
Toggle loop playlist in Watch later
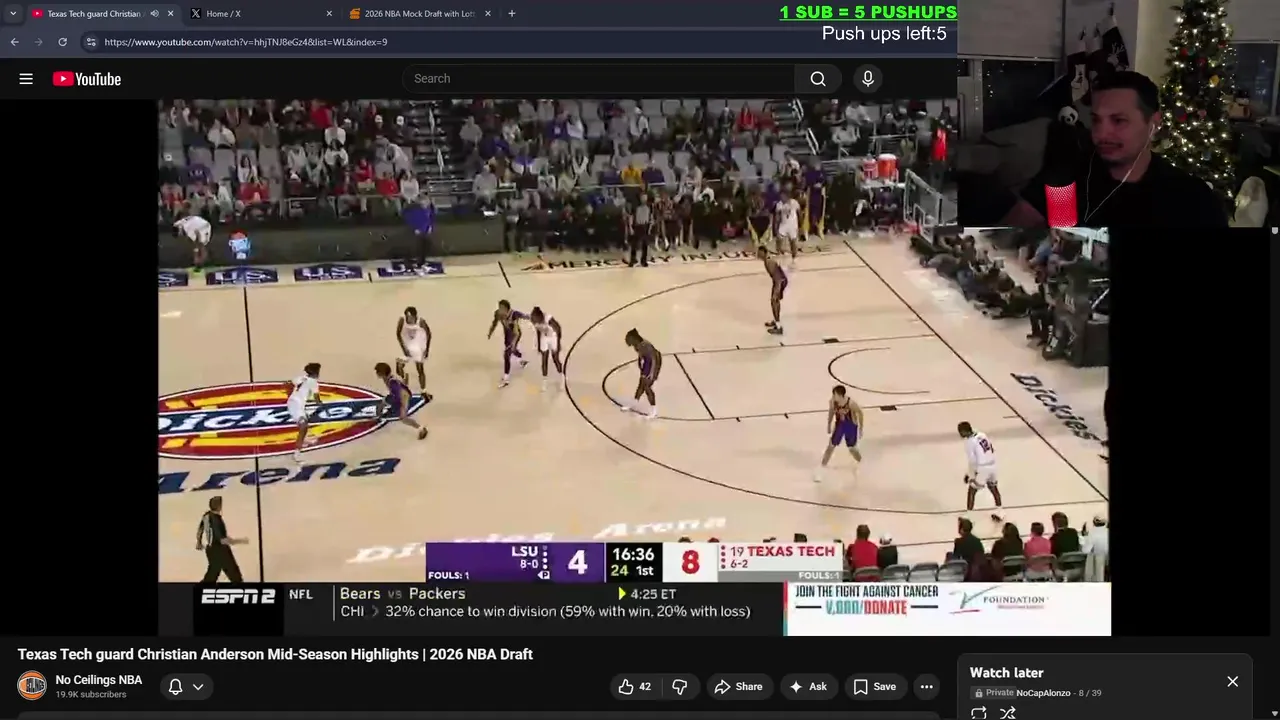pyautogui.click(x=979, y=713)
